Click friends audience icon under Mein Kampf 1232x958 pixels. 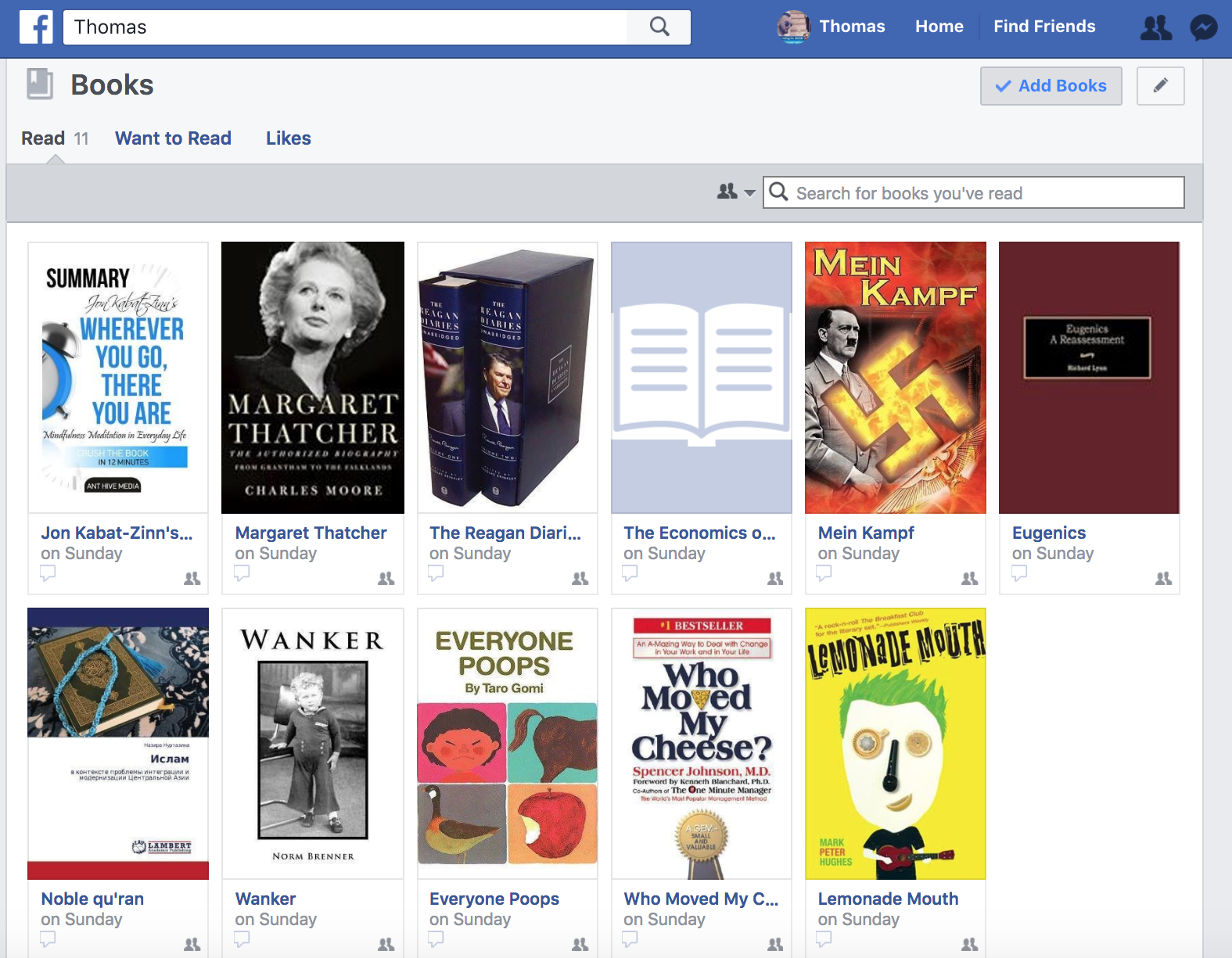970,579
